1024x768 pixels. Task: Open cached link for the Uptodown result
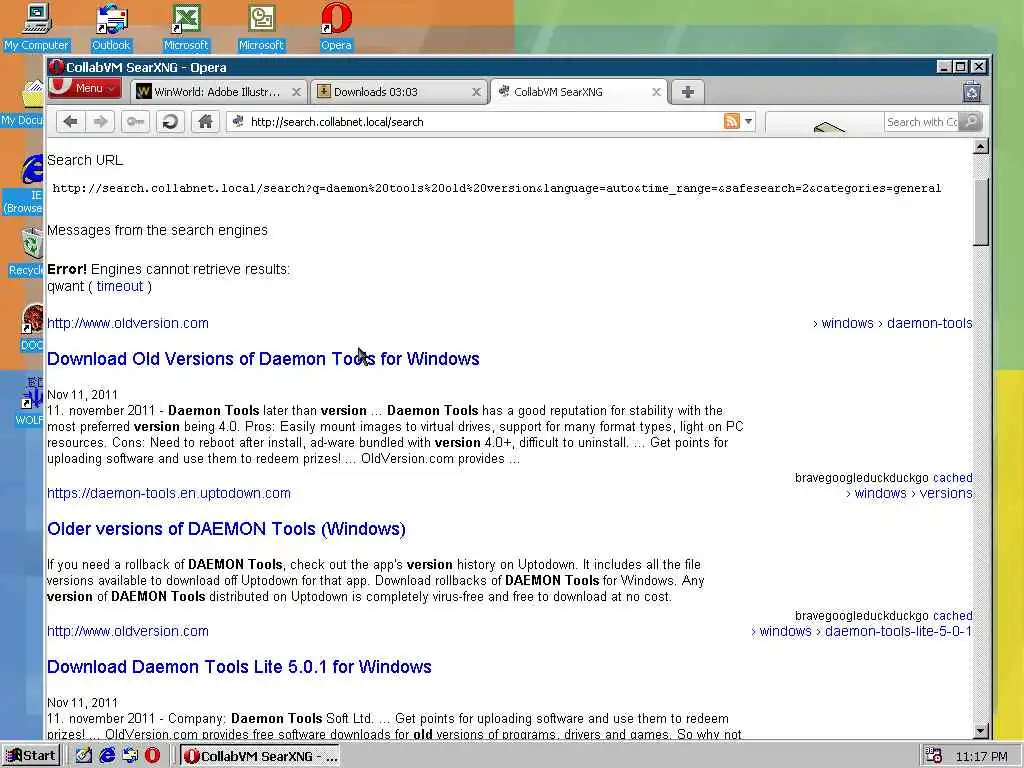[952, 615]
